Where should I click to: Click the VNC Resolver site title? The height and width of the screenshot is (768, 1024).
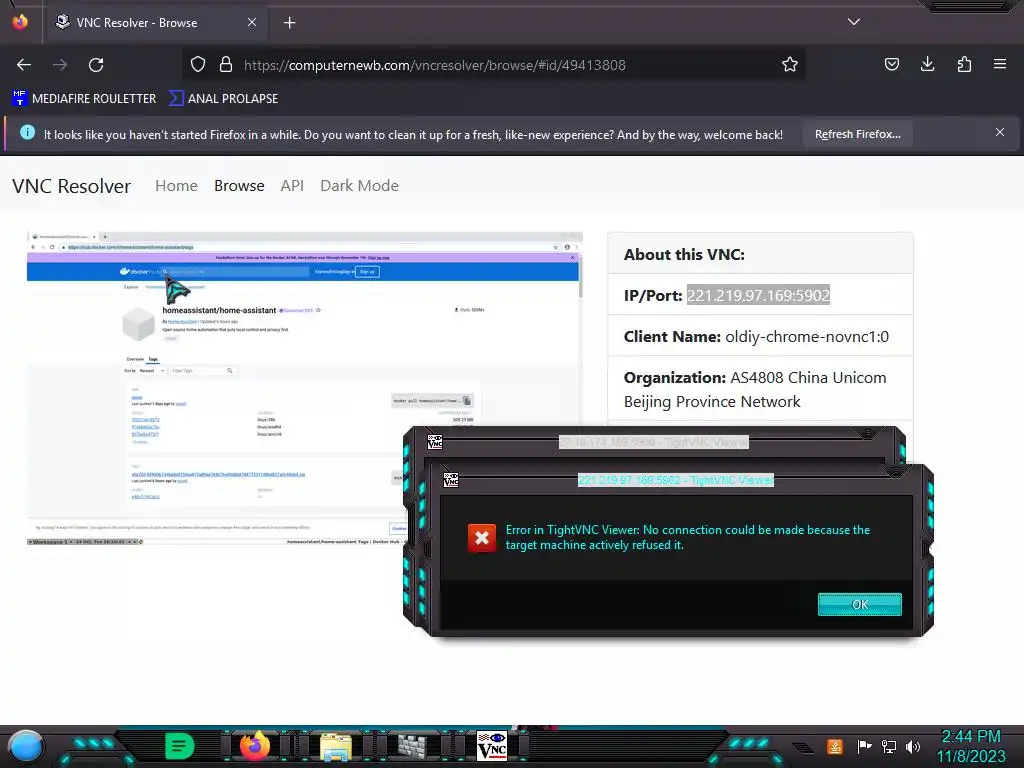click(71, 186)
